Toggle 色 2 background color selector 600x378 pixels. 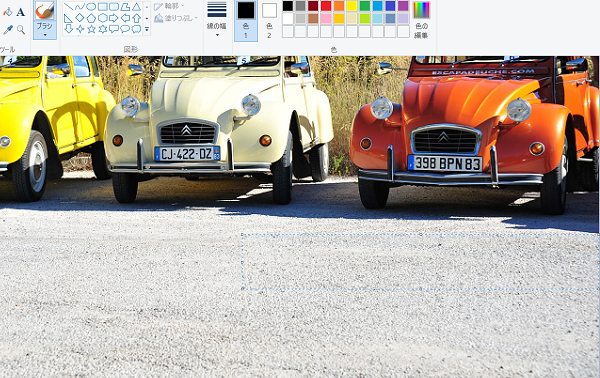point(269,21)
